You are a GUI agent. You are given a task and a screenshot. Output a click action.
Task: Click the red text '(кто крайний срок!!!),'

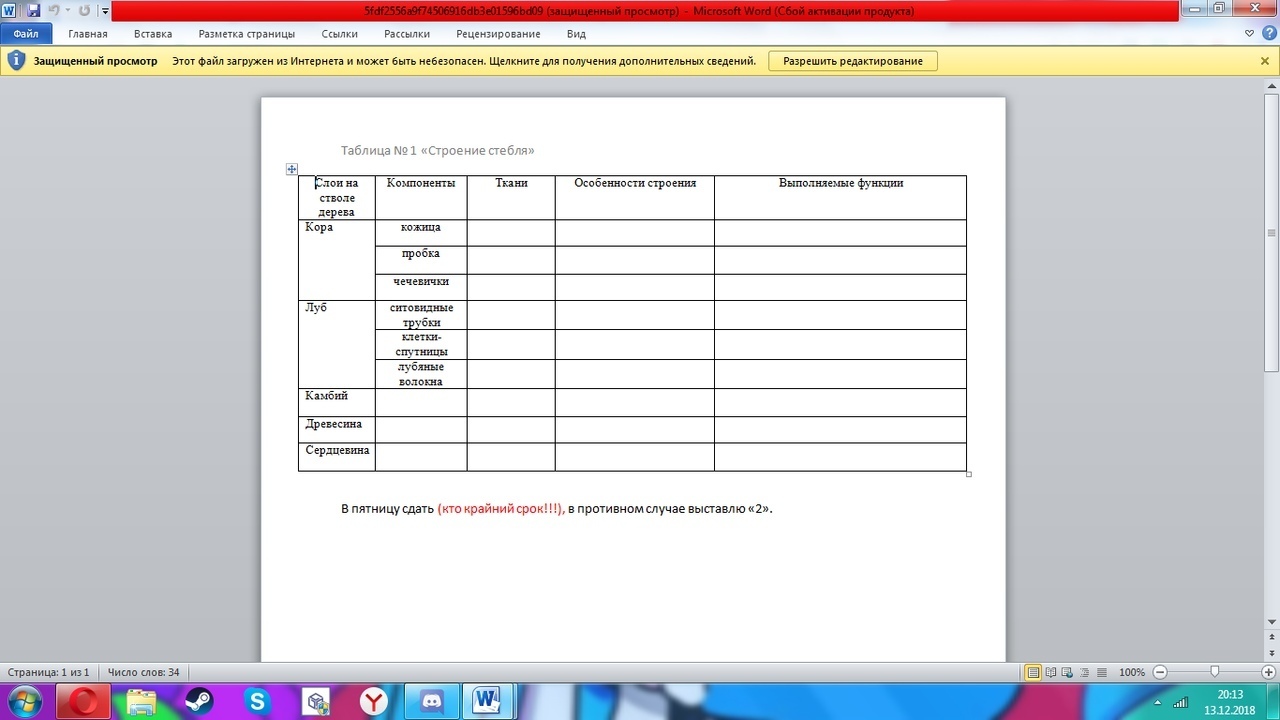pos(501,509)
